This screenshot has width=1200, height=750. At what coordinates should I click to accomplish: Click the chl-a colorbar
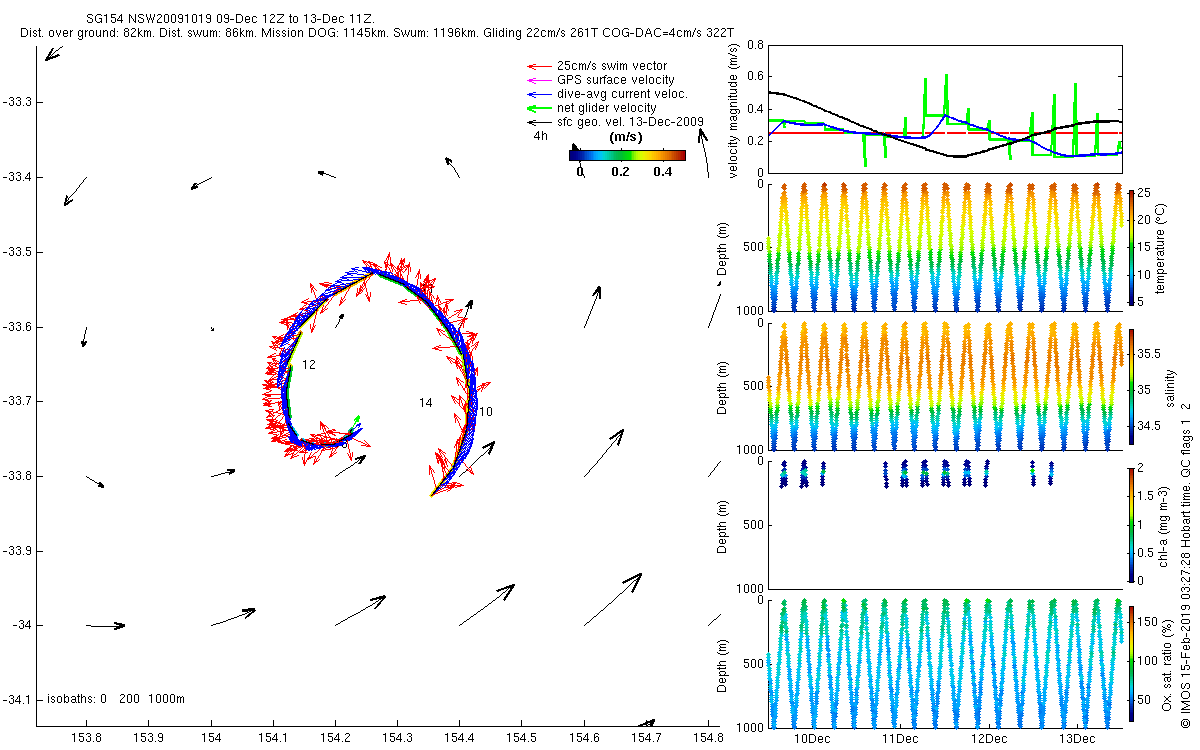[1131, 524]
